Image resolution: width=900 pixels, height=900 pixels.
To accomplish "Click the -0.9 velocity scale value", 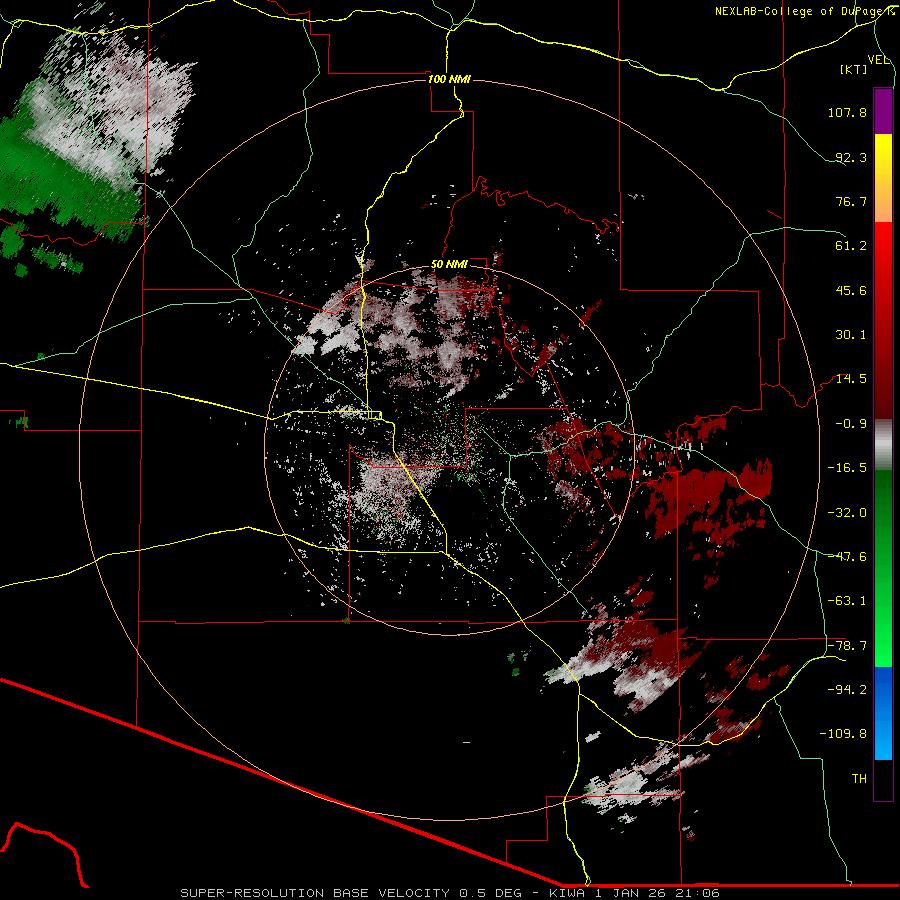I will point(851,424).
